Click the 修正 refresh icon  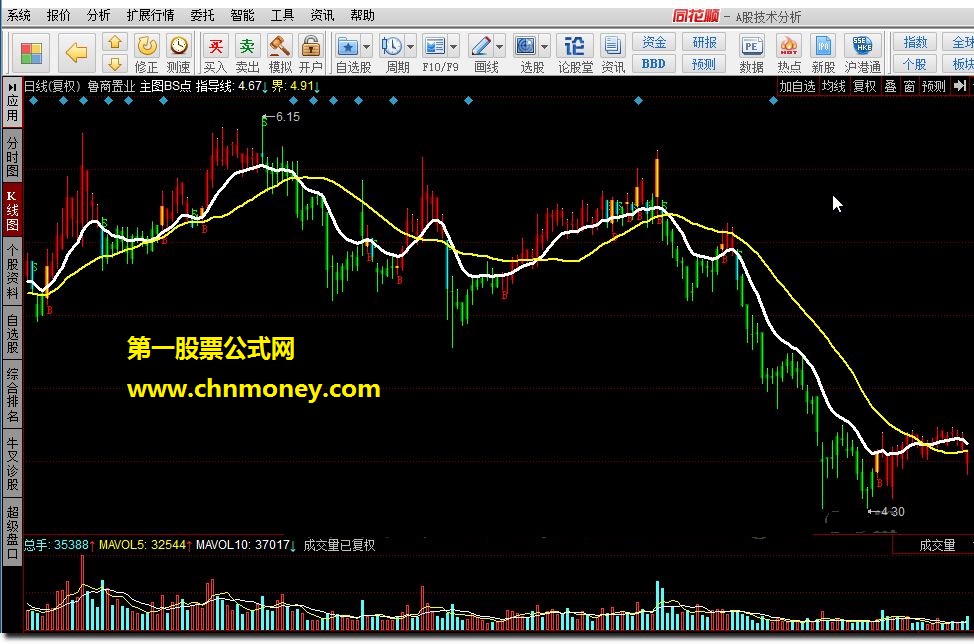coord(147,45)
